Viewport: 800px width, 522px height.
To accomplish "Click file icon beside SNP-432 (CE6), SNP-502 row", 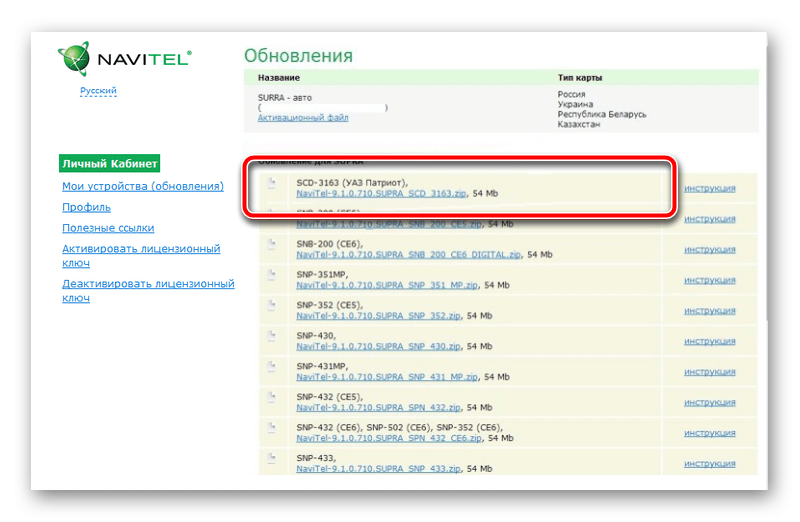I will (x=272, y=428).
